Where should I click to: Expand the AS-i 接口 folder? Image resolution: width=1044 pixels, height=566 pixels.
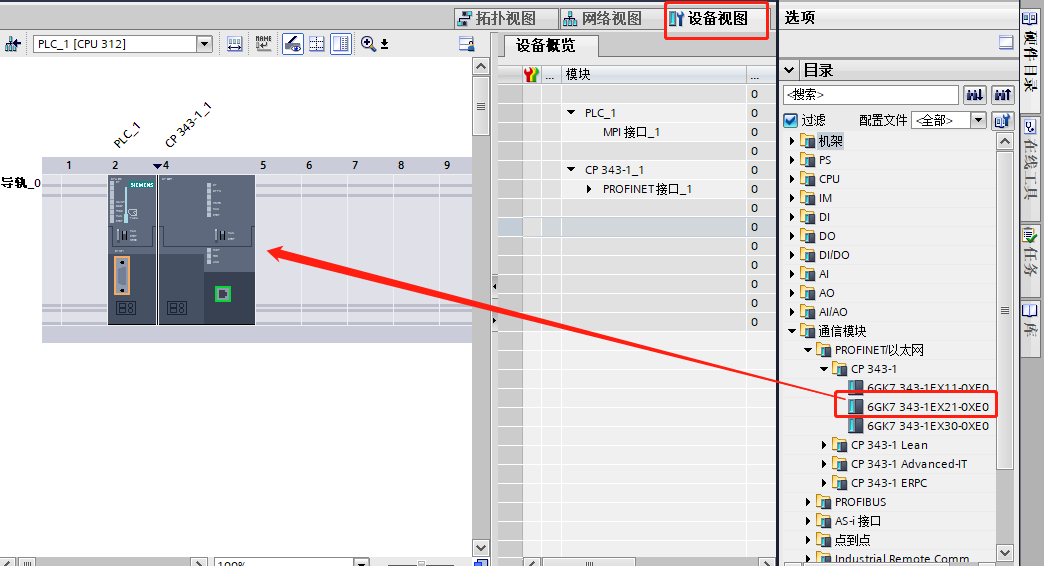pyautogui.click(x=808, y=521)
